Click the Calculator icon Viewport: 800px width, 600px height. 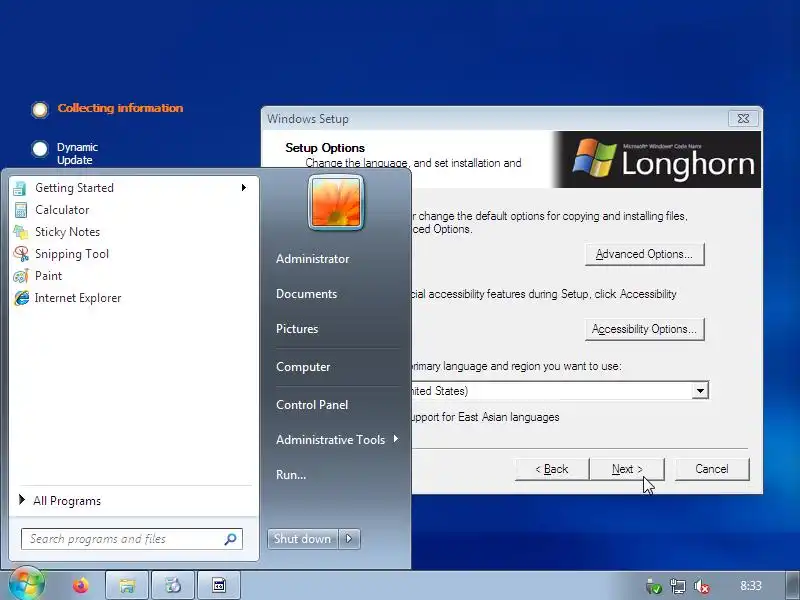[x=20, y=210]
